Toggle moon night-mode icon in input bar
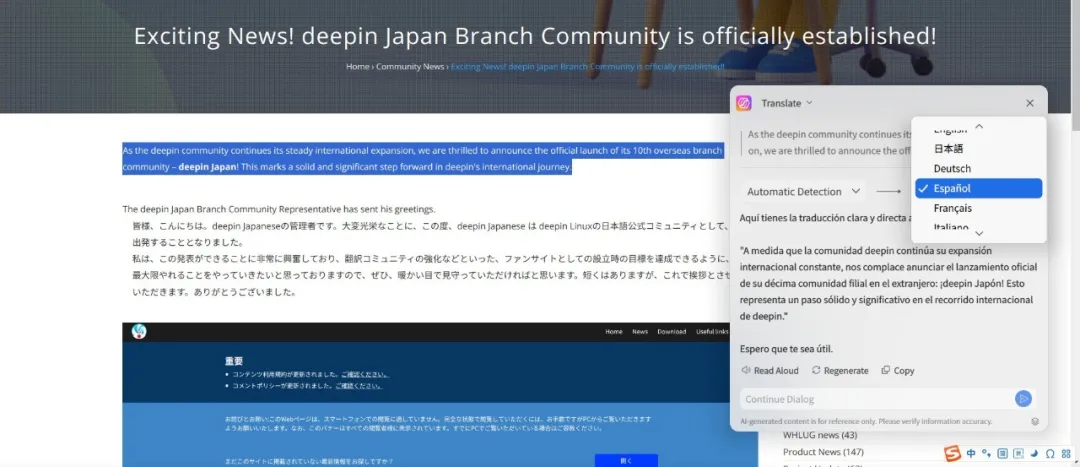The image size is (1080, 467). click(x=1035, y=453)
